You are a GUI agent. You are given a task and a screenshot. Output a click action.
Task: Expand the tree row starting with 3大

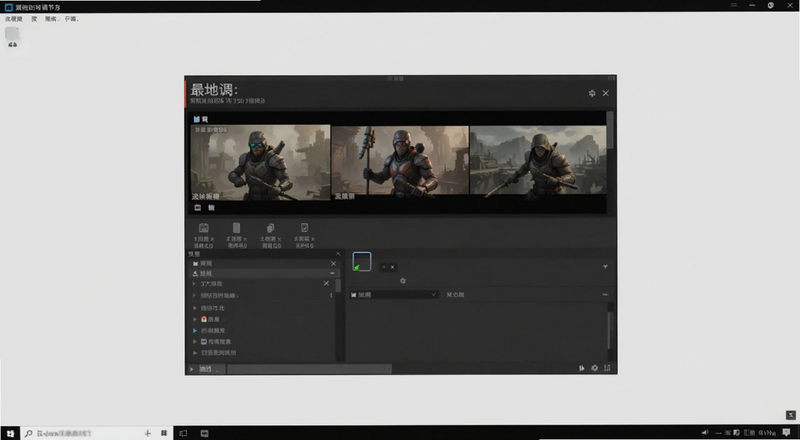[x=194, y=283]
